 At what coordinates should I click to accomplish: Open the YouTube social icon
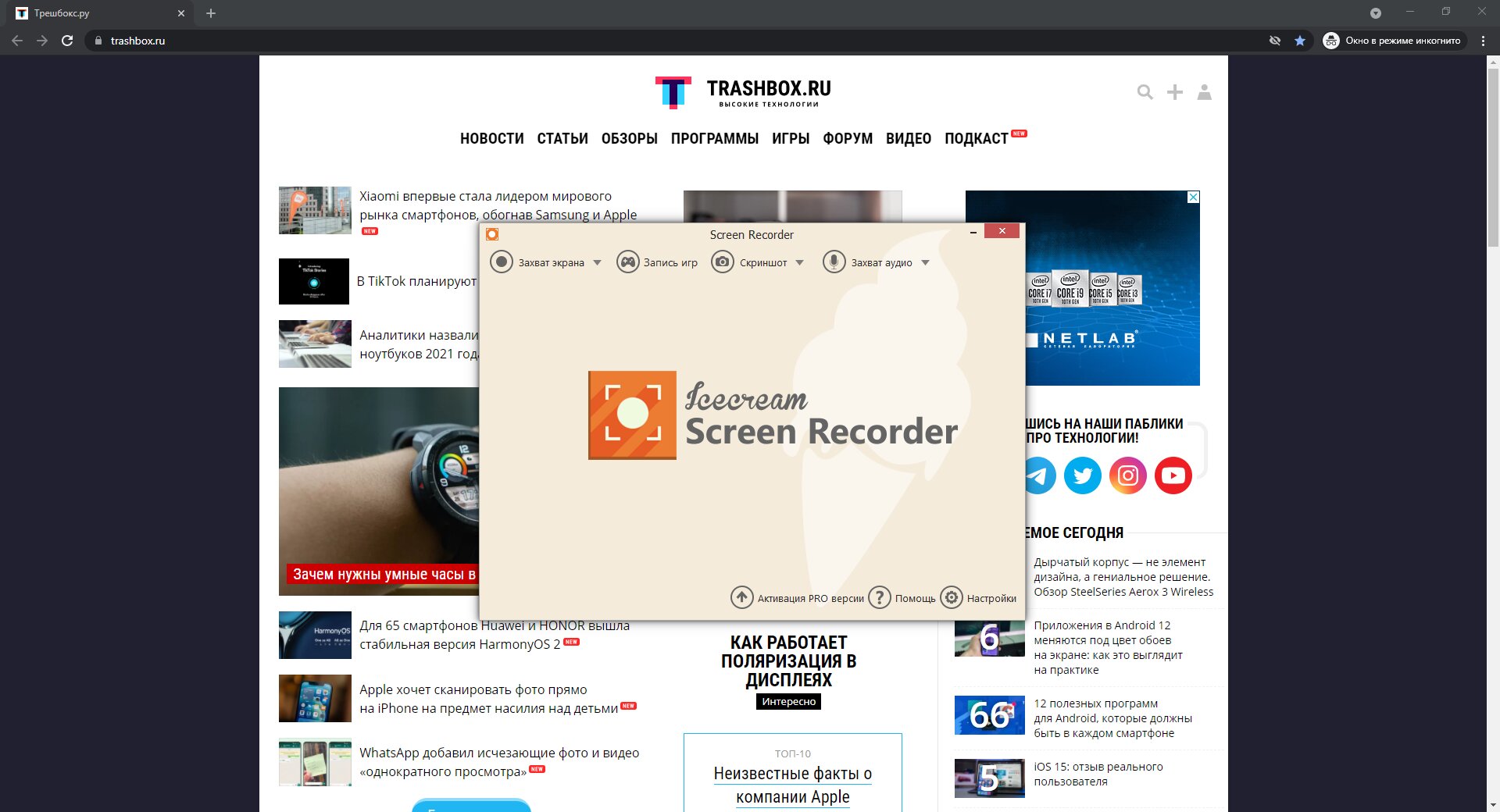coord(1173,475)
